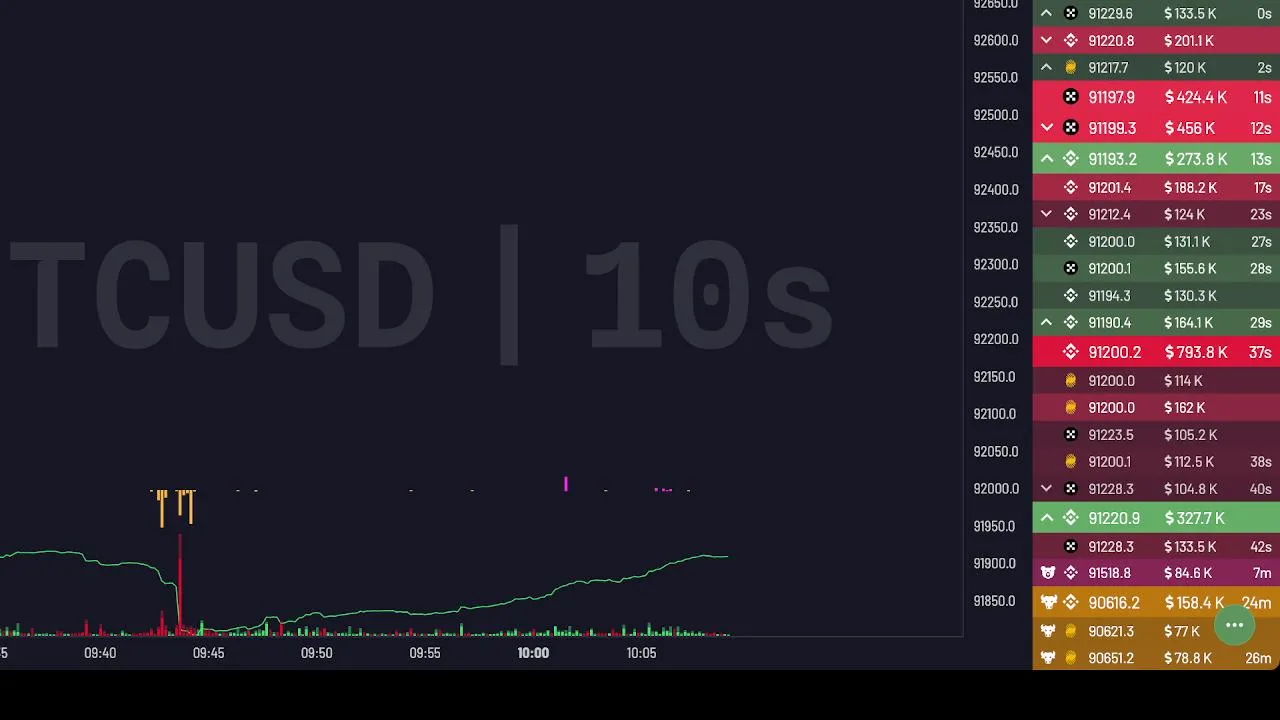Click the 09:50 label on the time axis
The height and width of the screenshot is (720, 1280).
[316, 653]
